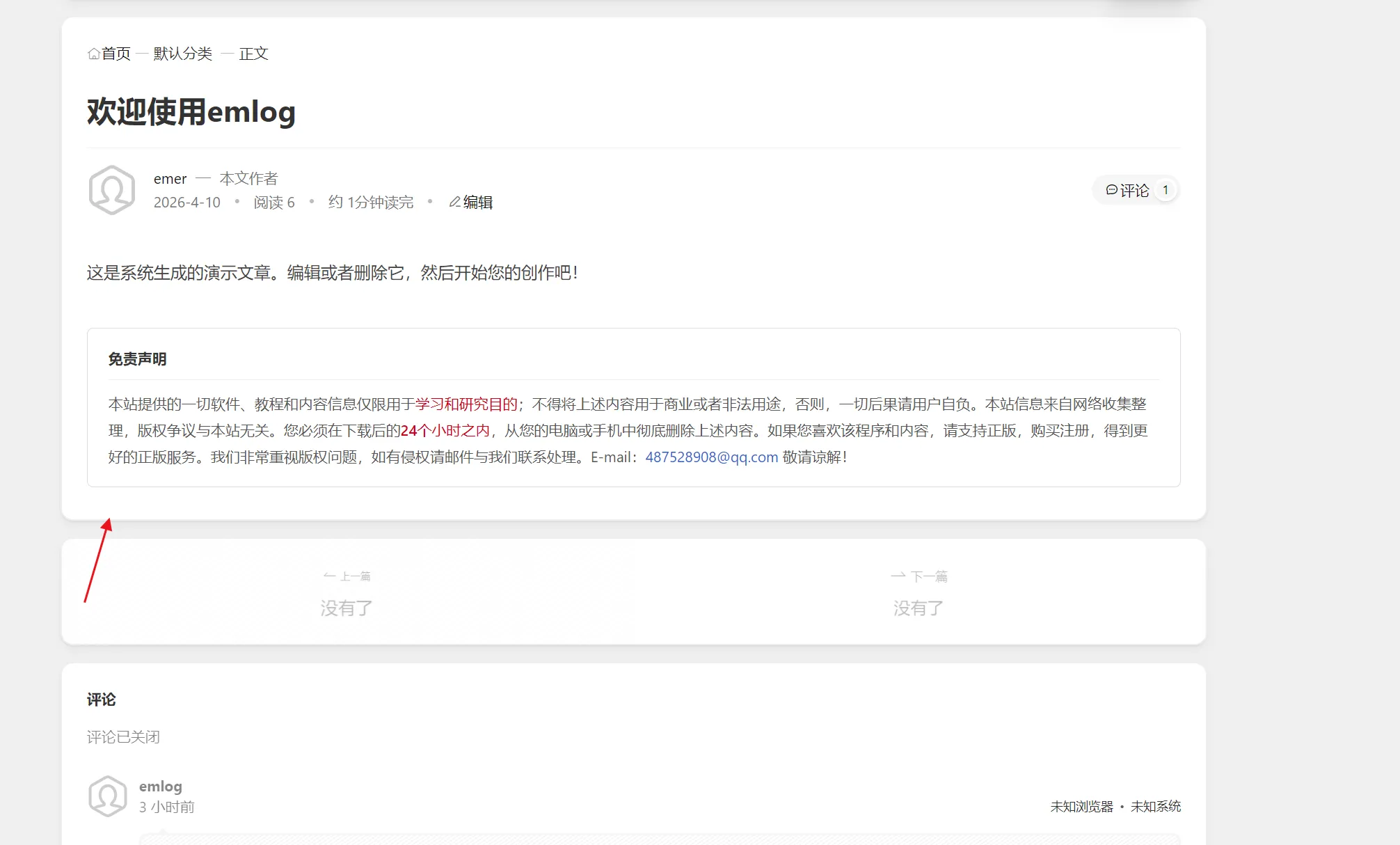The width and height of the screenshot is (1400, 845).
Task: Open the 上一篇 previous post link
Action: click(355, 576)
